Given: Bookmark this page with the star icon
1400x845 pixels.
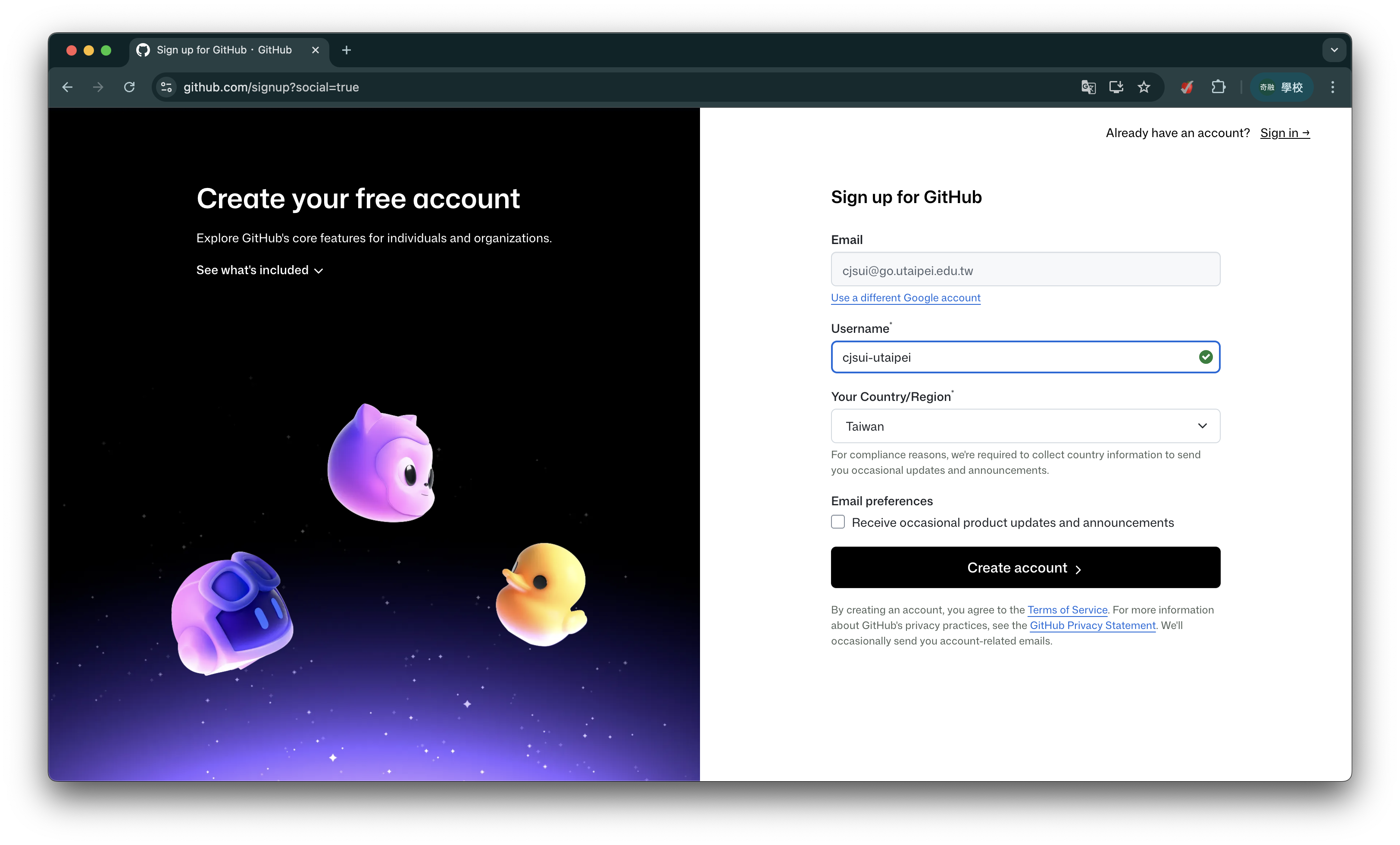Looking at the screenshot, I should (1144, 87).
